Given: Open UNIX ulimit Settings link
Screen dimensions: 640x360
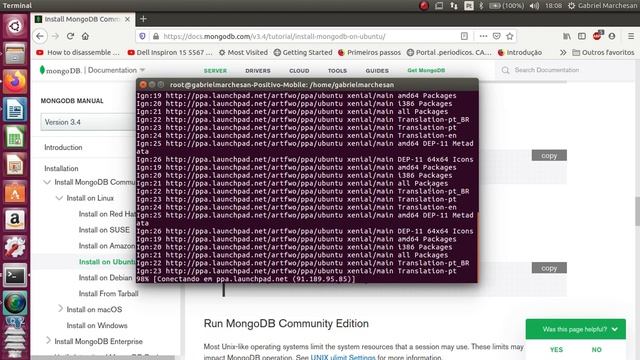Looking at the screenshot, I should pyautogui.click(x=343, y=357).
